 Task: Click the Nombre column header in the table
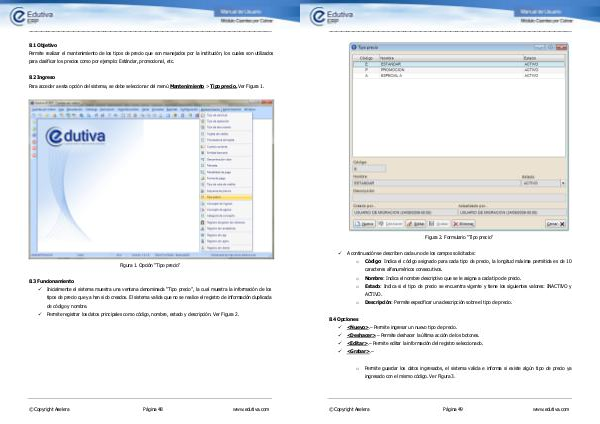point(386,58)
